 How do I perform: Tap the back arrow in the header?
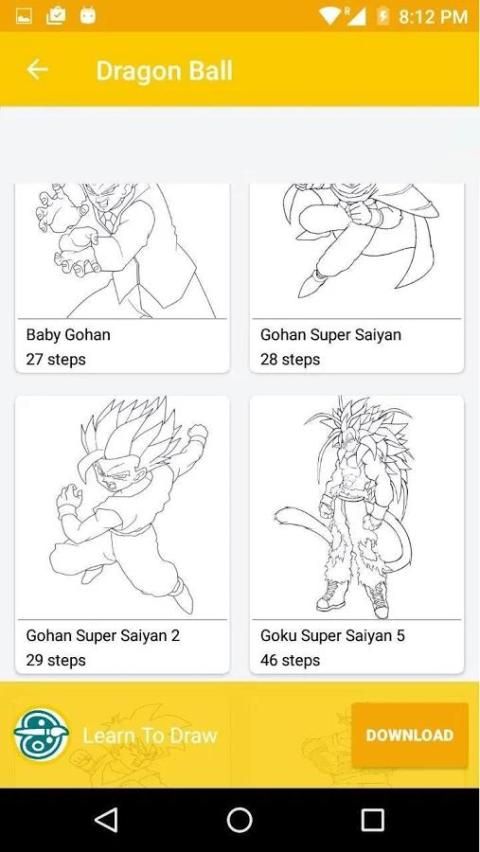[38, 70]
